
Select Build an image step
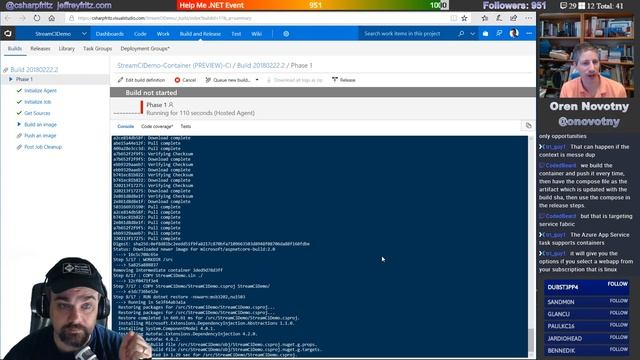click(40, 124)
